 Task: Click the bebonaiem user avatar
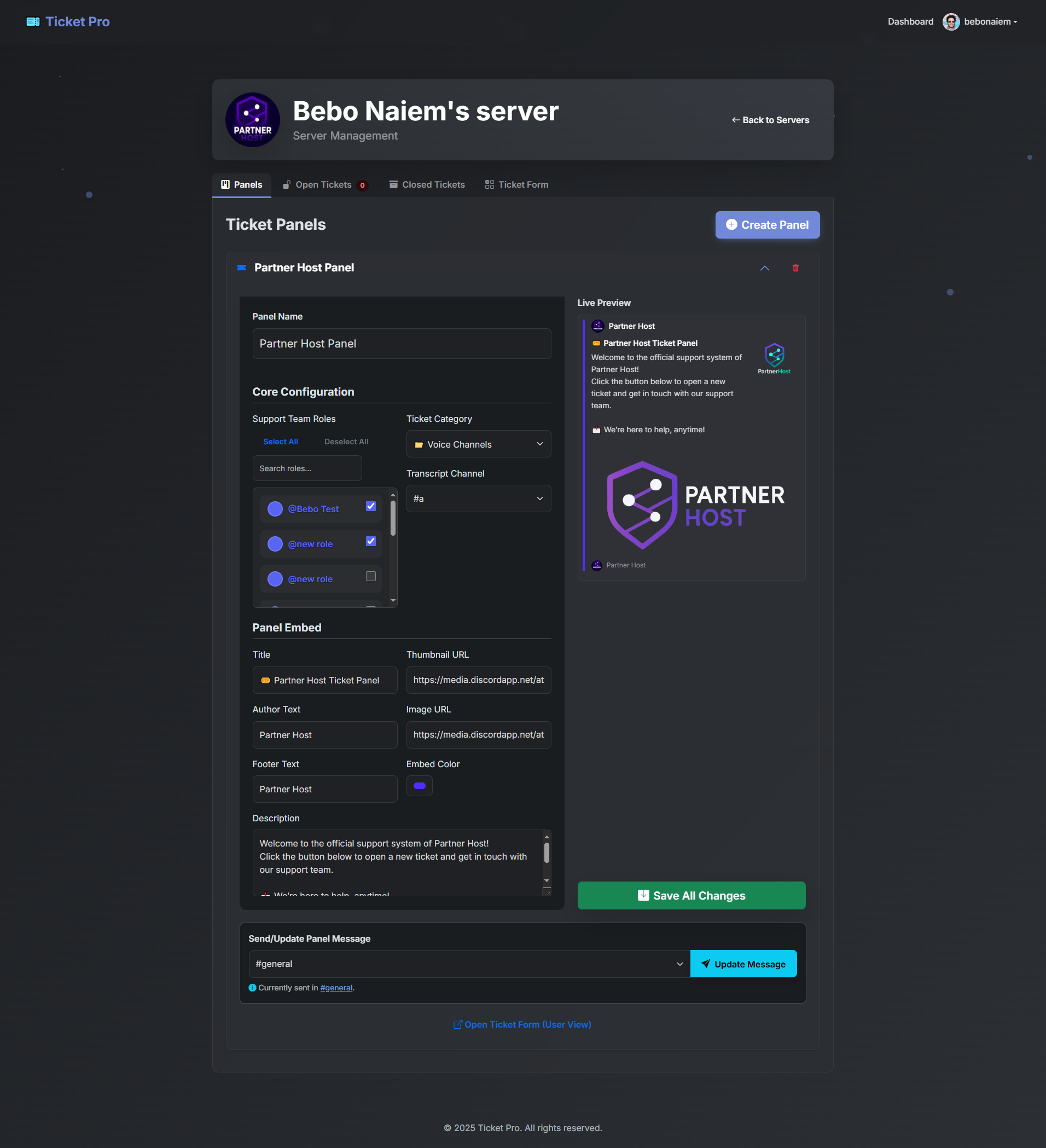(950, 22)
